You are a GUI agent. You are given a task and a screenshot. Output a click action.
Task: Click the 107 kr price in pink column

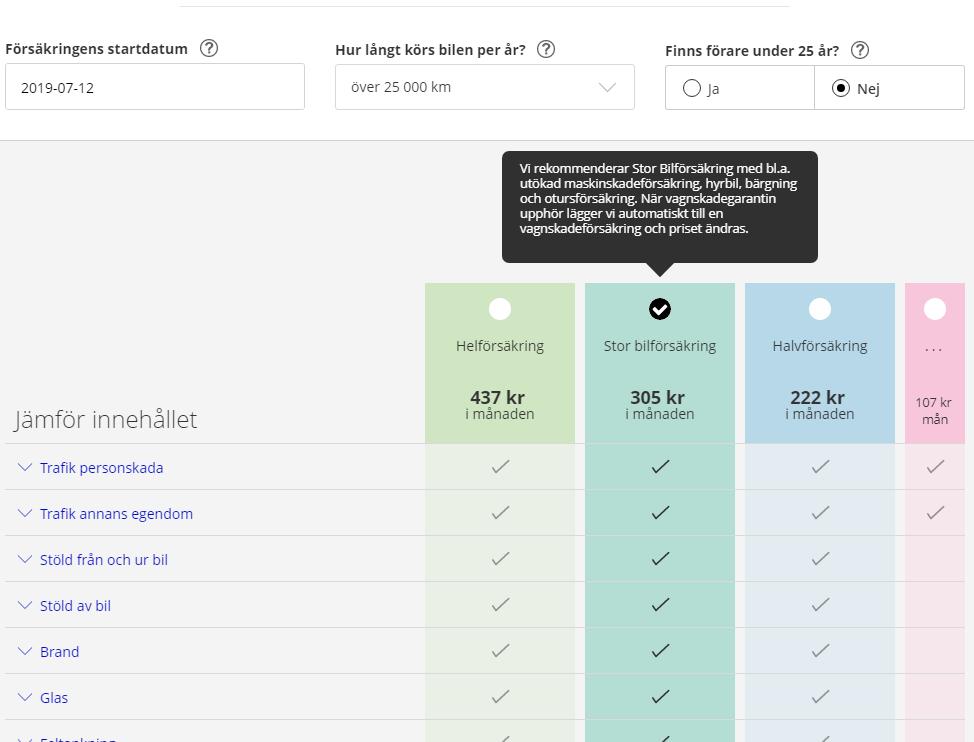tap(934, 402)
